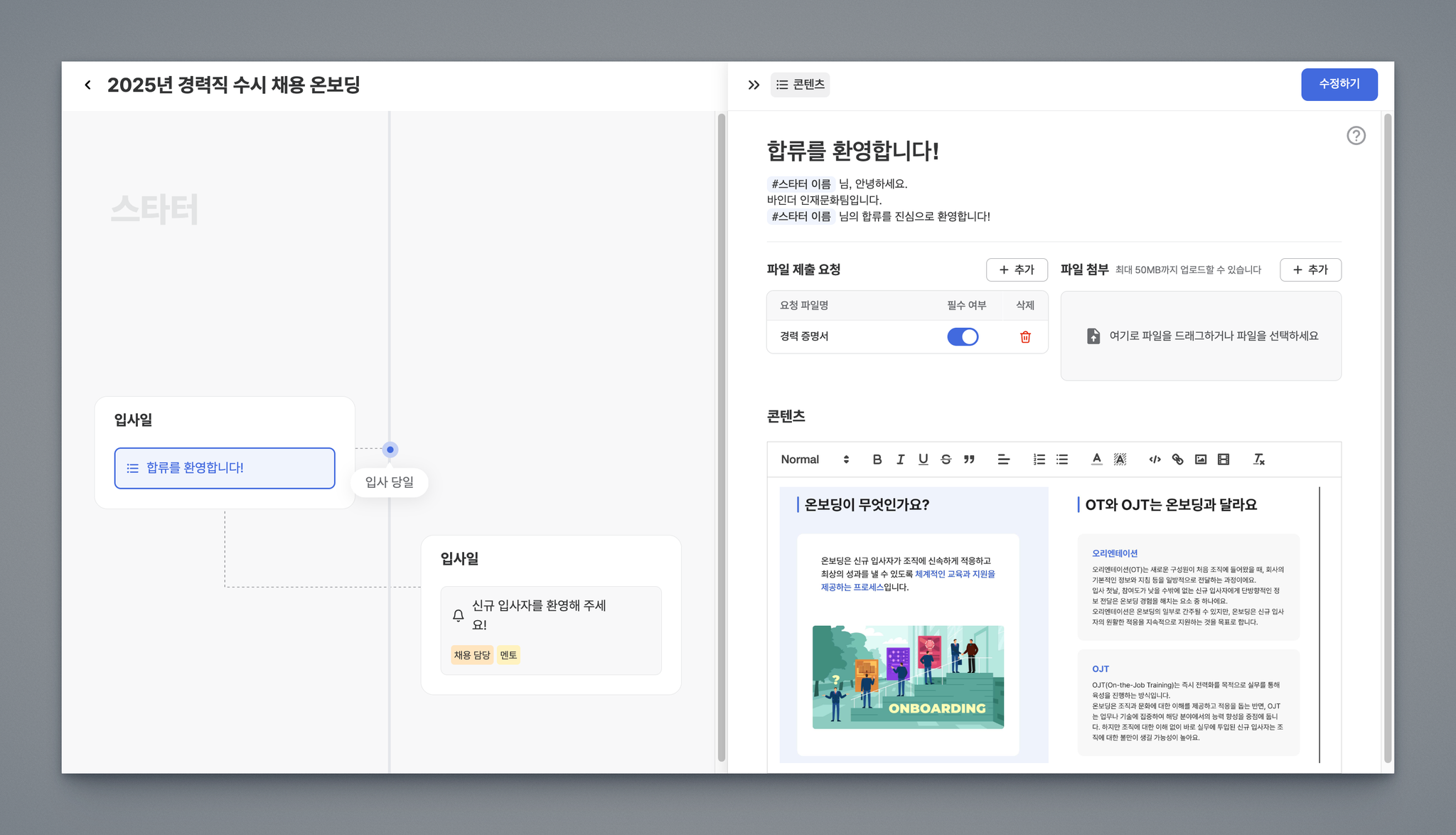Insert a blockquote from editor toolbar
The image size is (1456, 835).
point(968,459)
